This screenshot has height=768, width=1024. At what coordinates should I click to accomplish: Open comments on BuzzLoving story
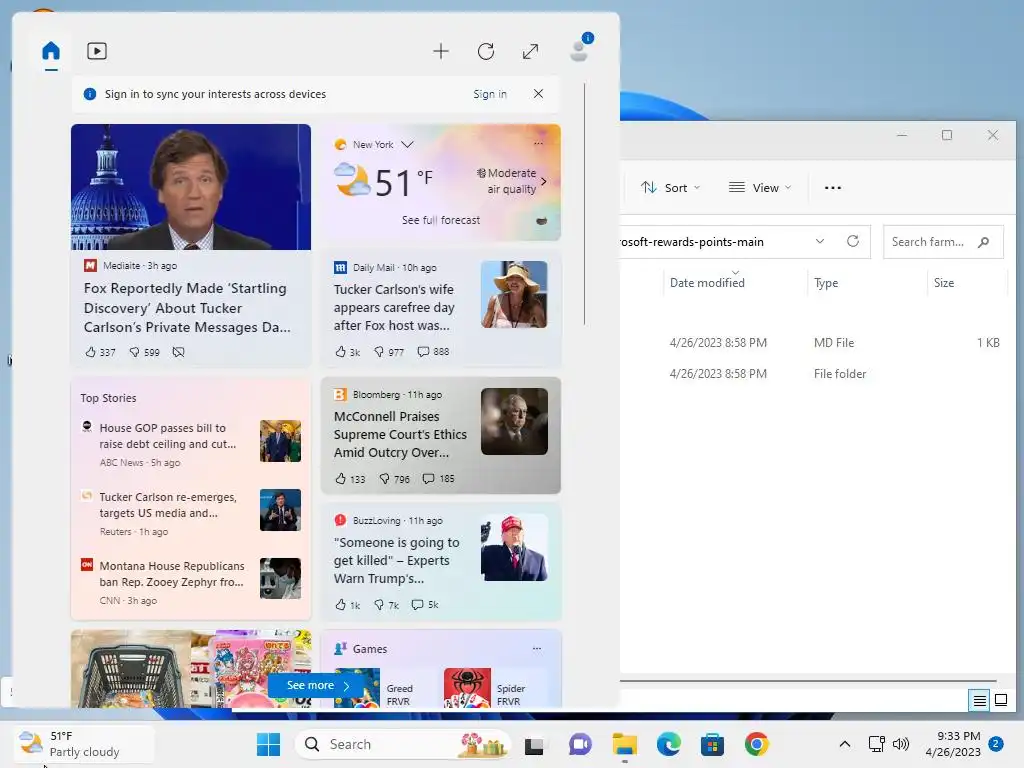point(425,605)
